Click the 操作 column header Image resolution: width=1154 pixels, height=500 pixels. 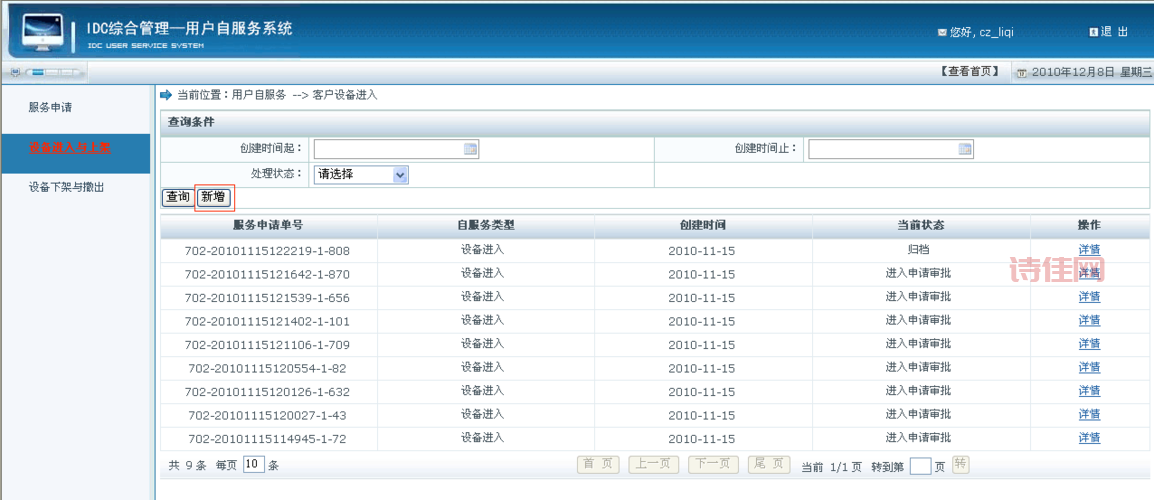tap(1089, 226)
